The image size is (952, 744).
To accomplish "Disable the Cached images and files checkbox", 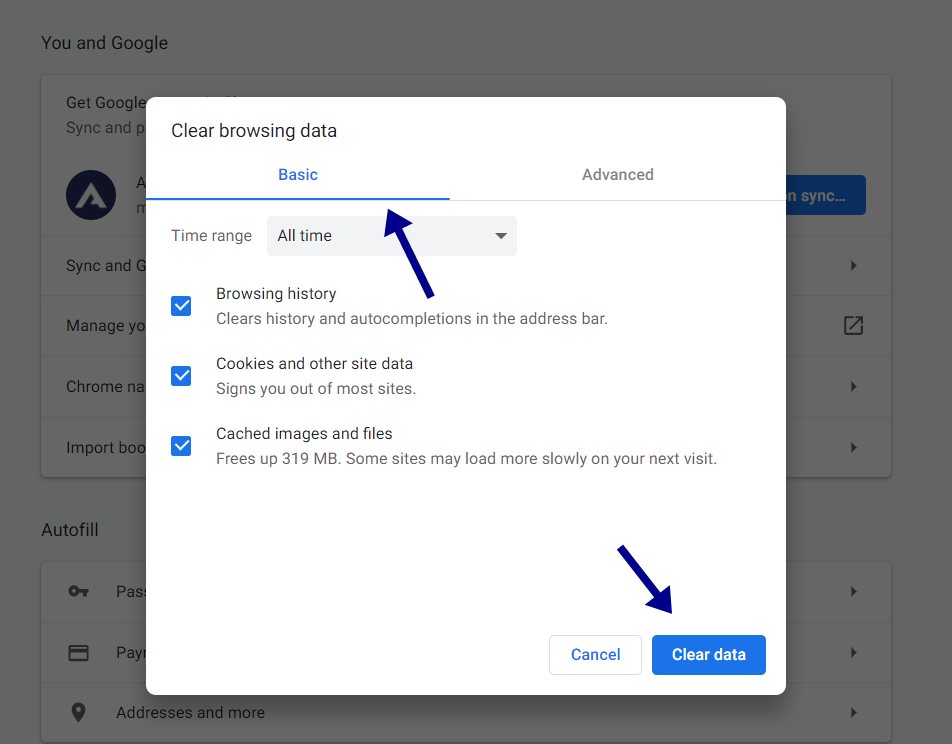I will tap(181, 446).
